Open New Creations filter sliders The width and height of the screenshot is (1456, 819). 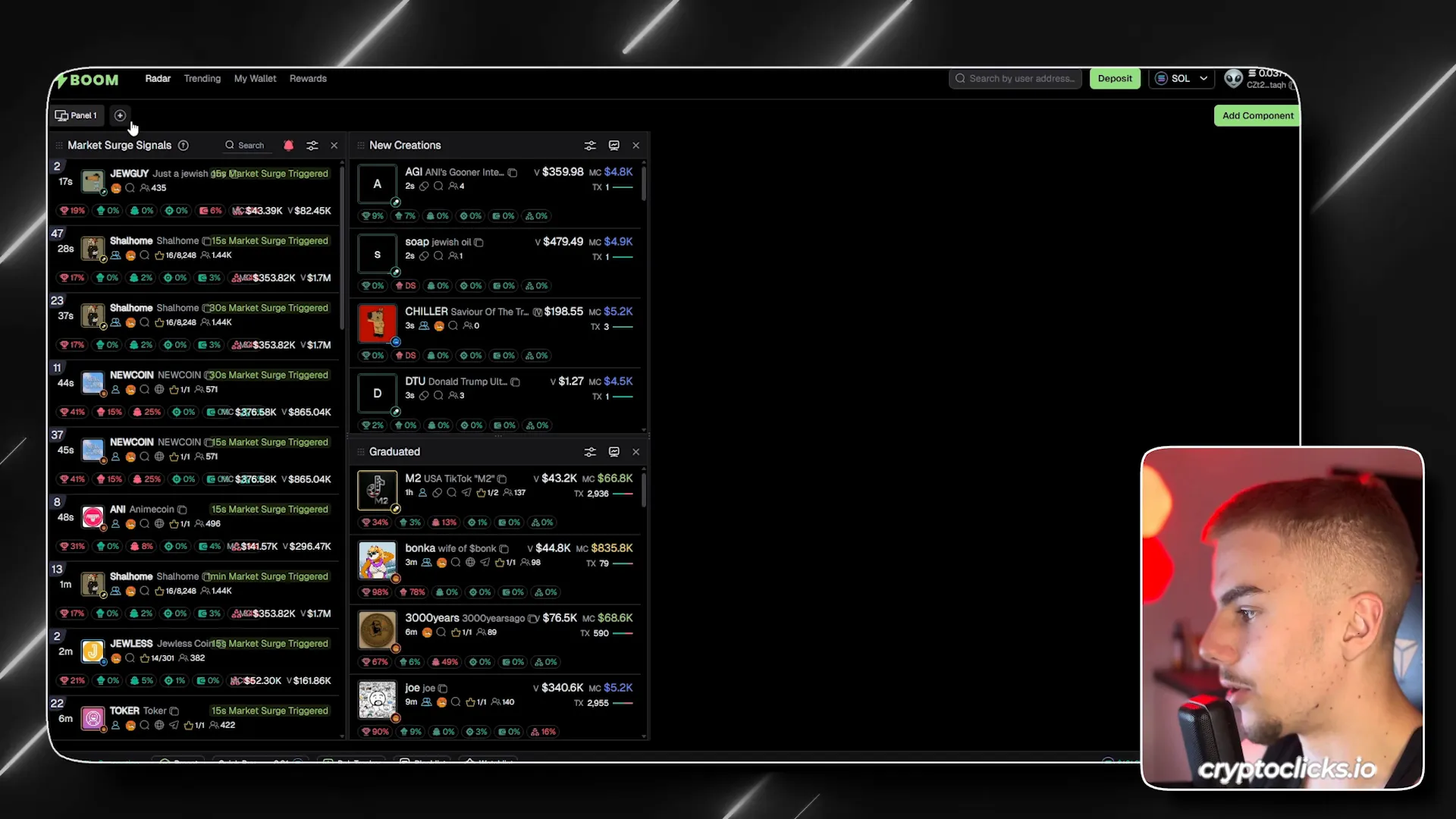590,146
